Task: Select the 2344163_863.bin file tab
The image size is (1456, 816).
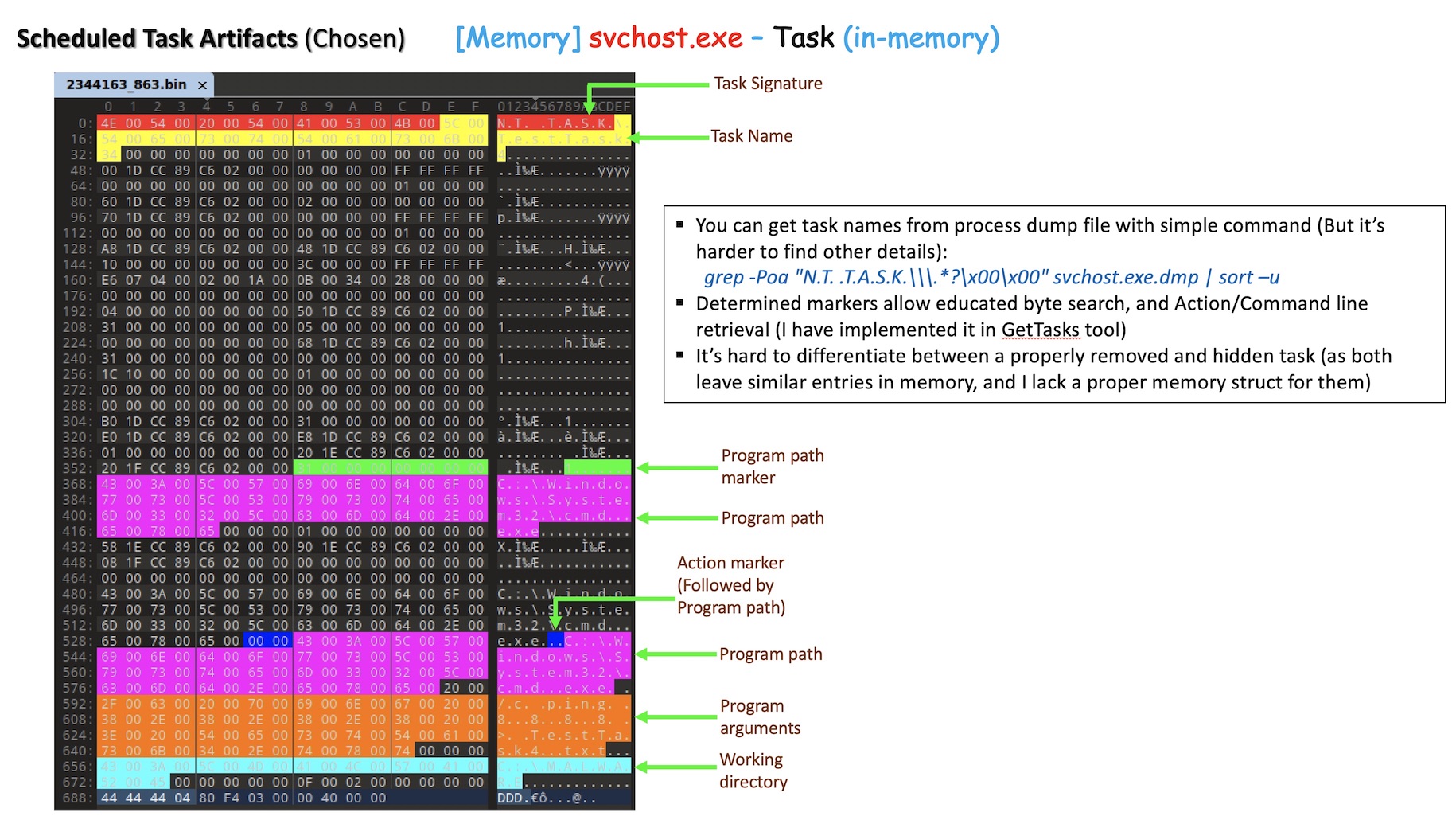Action: click(x=133, y=84)
